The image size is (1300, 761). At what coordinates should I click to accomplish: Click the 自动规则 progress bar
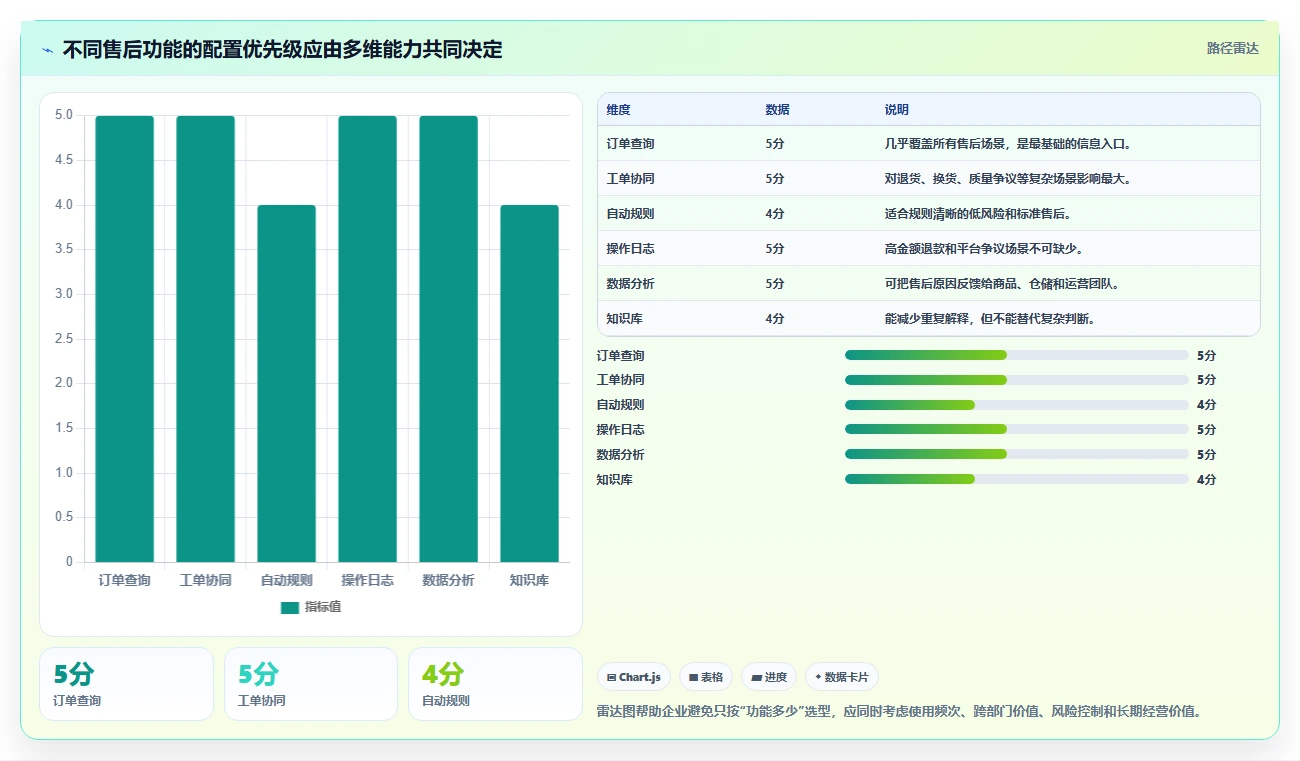click(1017, 405)
